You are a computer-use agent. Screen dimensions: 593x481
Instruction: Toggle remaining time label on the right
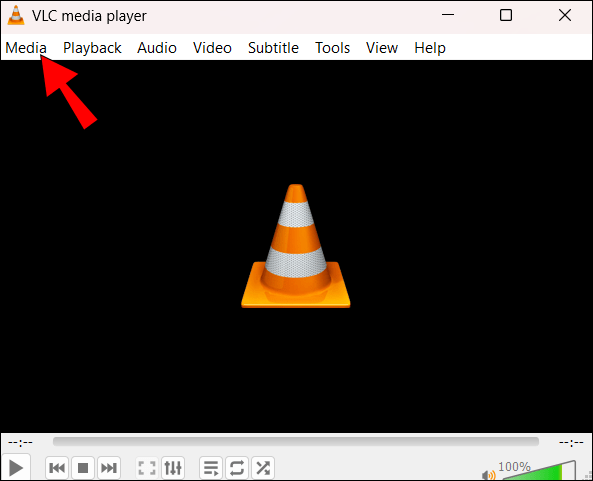571,442
